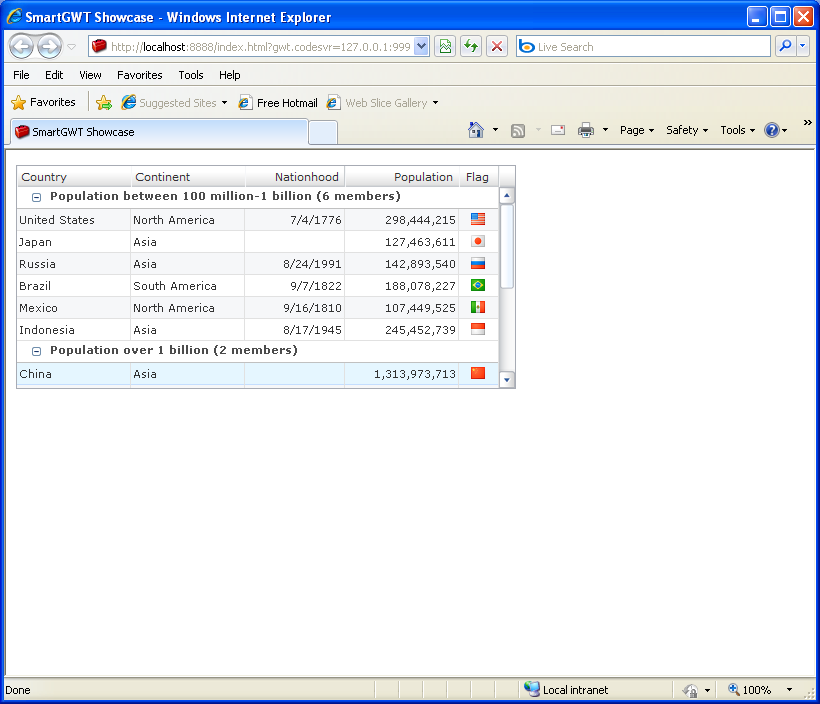The width and height of the screenshot is (820, 704).
Task: Click the Add to Favorites Bar icon
Action: tap(104, 103)
